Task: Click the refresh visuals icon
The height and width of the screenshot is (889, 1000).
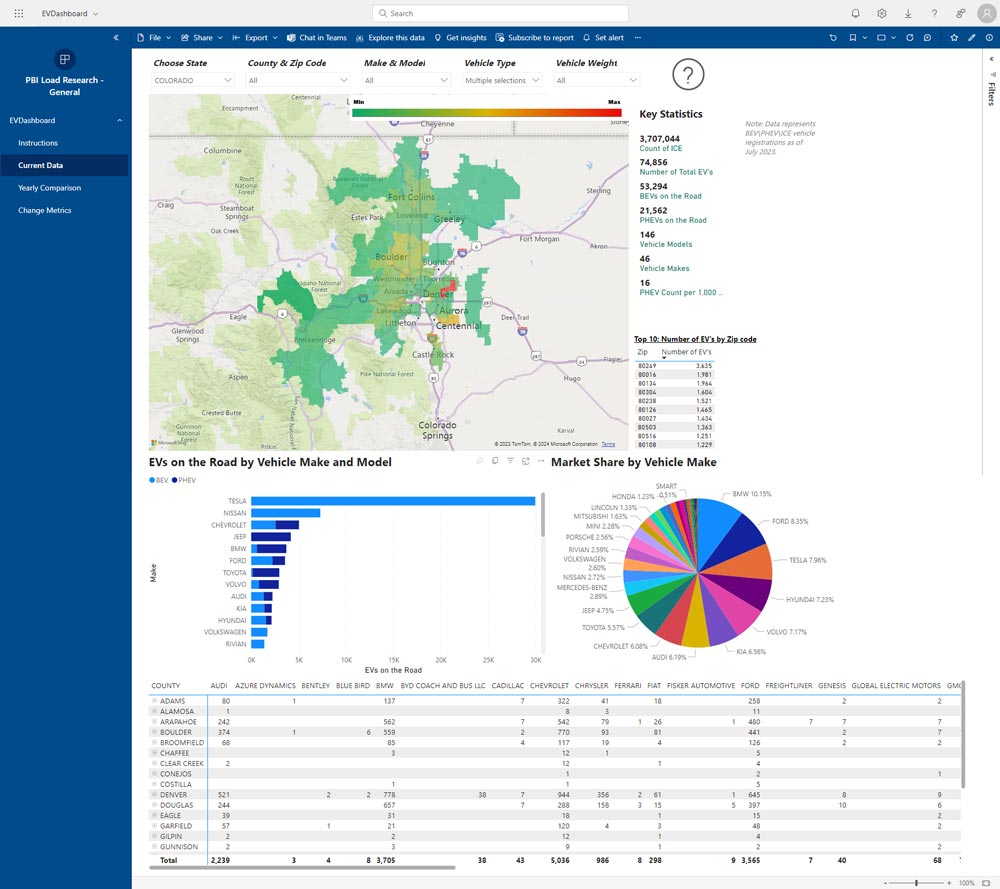Action: (x=909, y=37)
